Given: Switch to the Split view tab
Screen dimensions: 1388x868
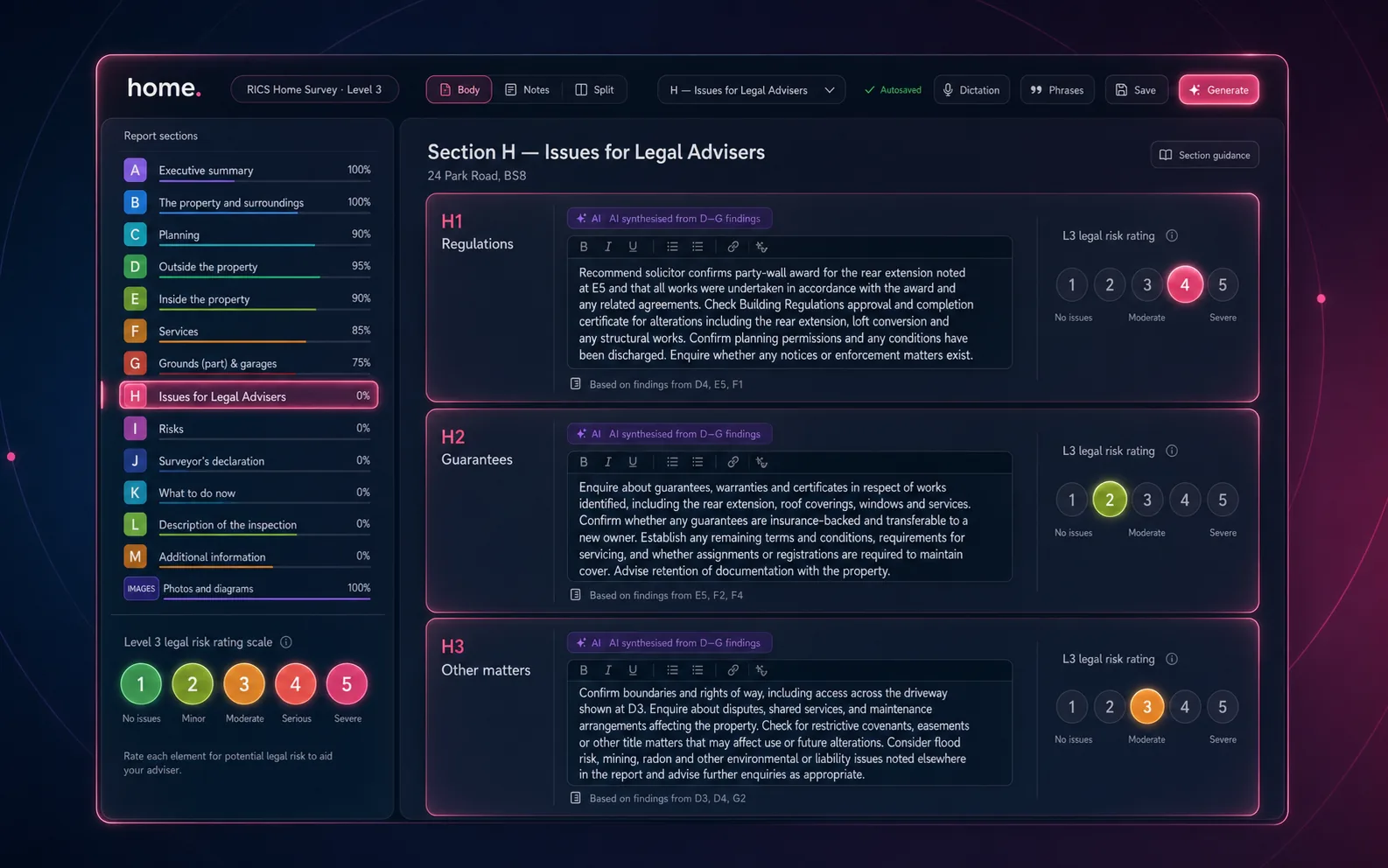Looking at the screenshot, I should (595, 90).
